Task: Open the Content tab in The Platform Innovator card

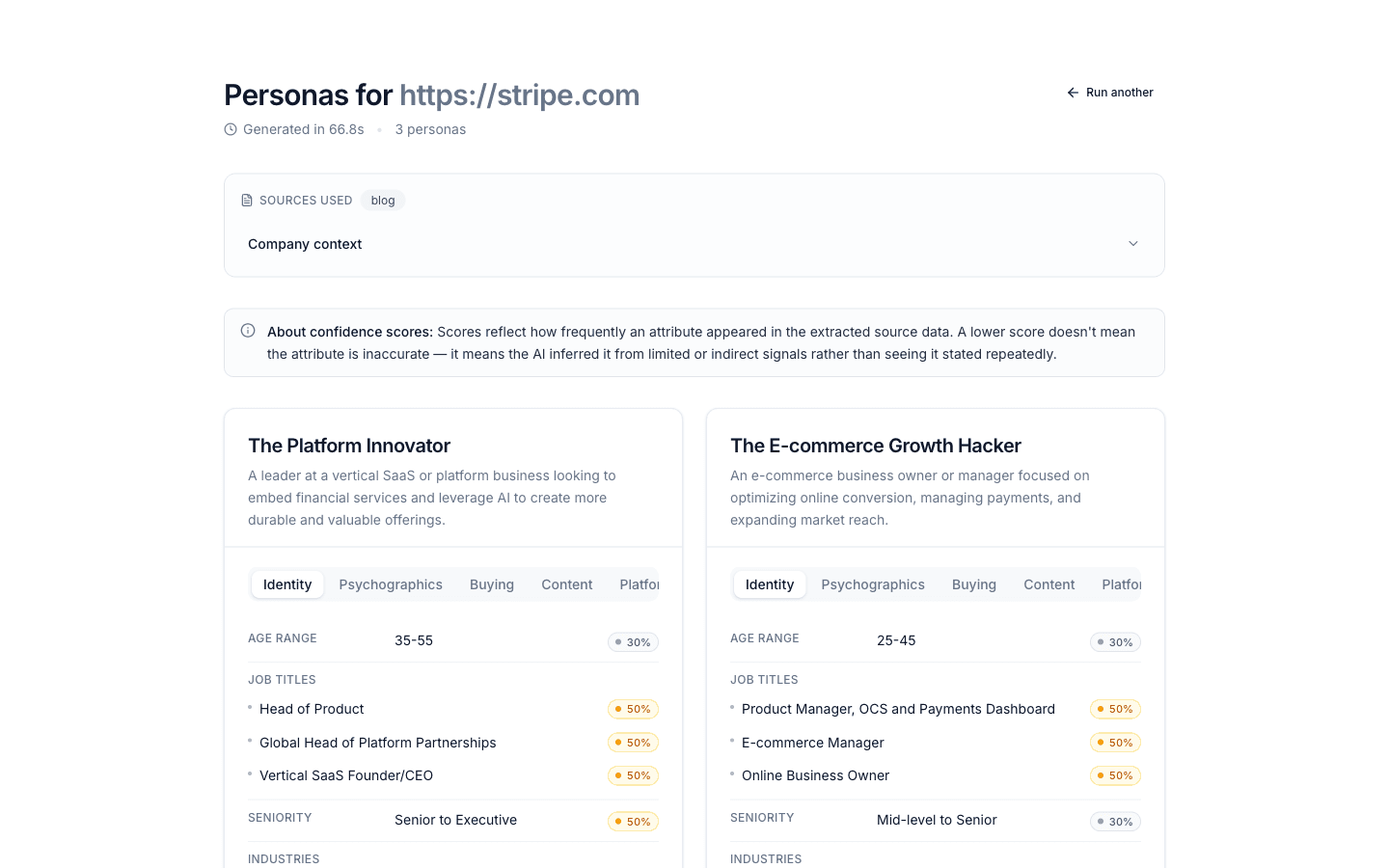Action: coord(567,584)
